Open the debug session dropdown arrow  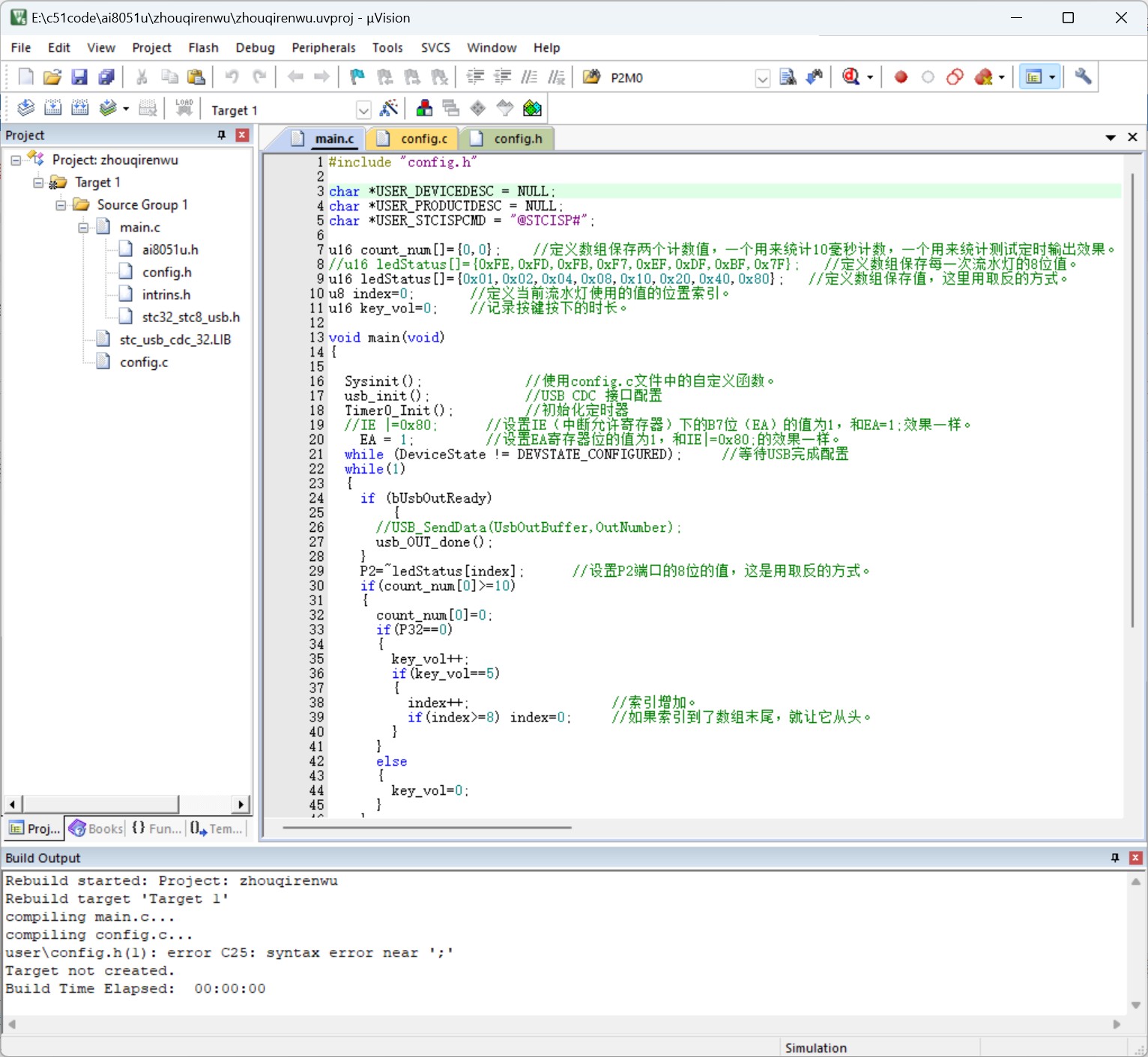pyautogui.click(x=870, y=77)
